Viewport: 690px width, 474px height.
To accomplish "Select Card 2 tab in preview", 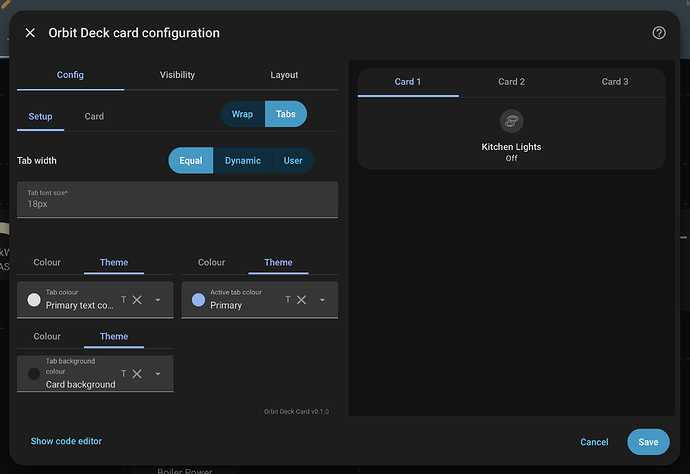I will click(x=511, y=82).
